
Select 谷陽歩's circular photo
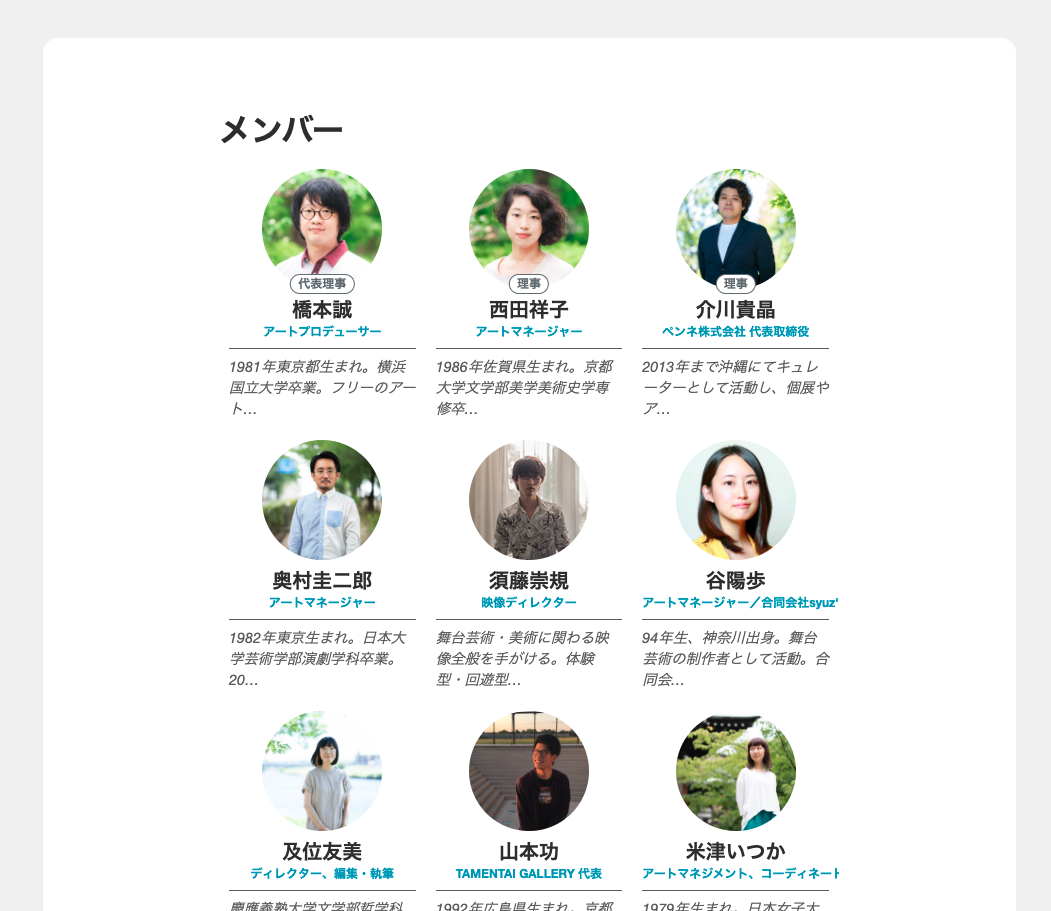click(736, 500)
